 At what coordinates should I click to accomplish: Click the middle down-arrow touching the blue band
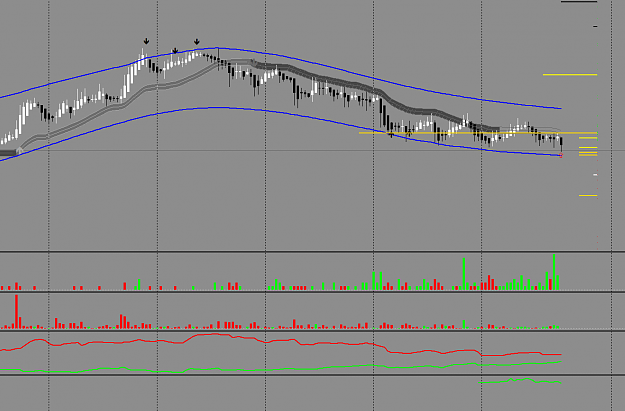[x=175, y=51]
